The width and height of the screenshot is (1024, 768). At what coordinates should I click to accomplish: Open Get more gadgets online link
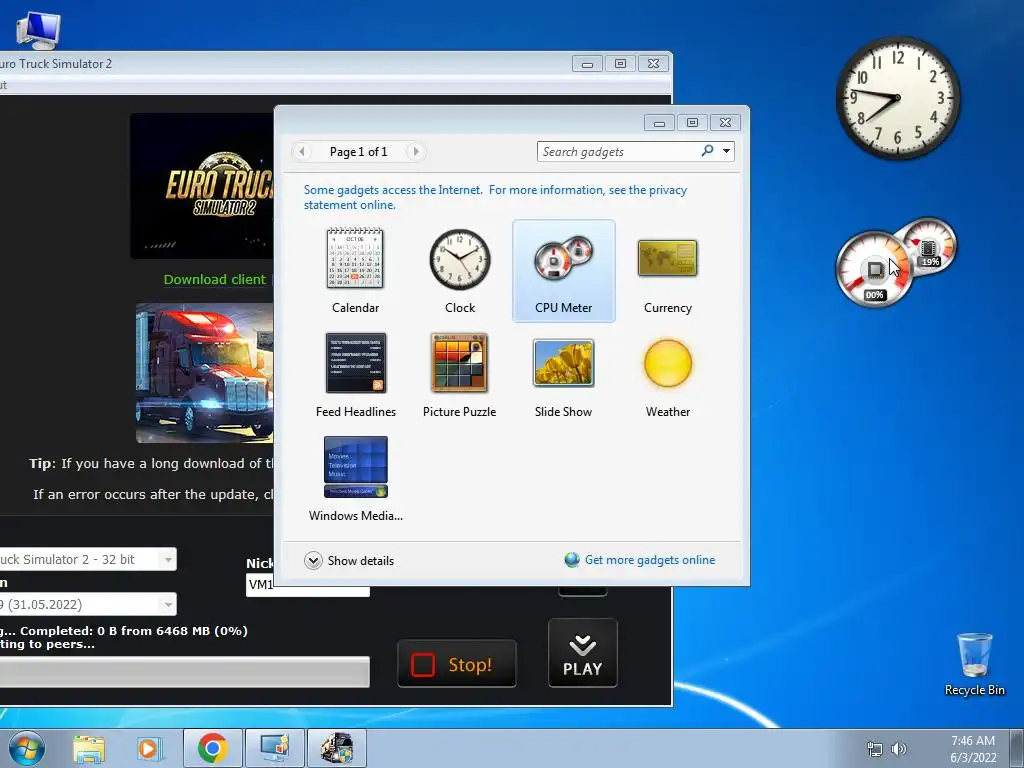(650, 560)
